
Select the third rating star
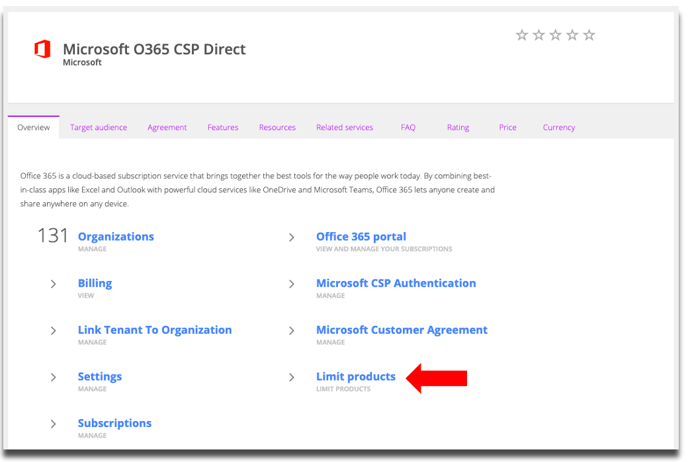(x=555, y=35)
